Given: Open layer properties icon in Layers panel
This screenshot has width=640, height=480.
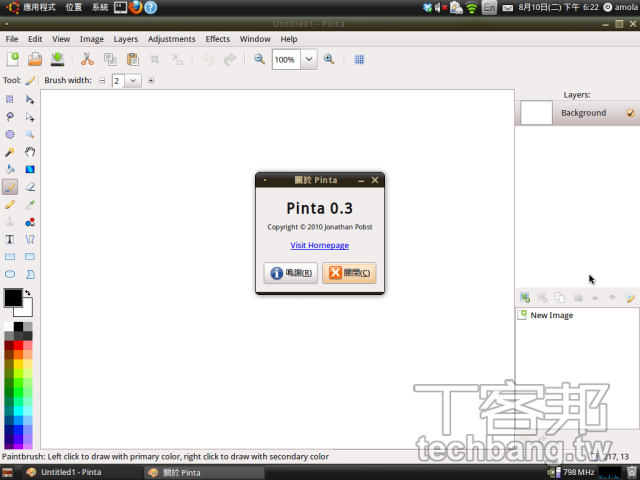Looking at the screenshot, I should click(x=630, y=298).
